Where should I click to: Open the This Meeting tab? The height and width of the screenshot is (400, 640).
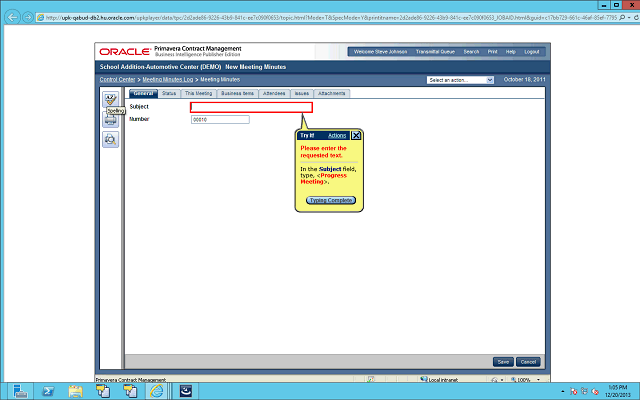point(198,93)
